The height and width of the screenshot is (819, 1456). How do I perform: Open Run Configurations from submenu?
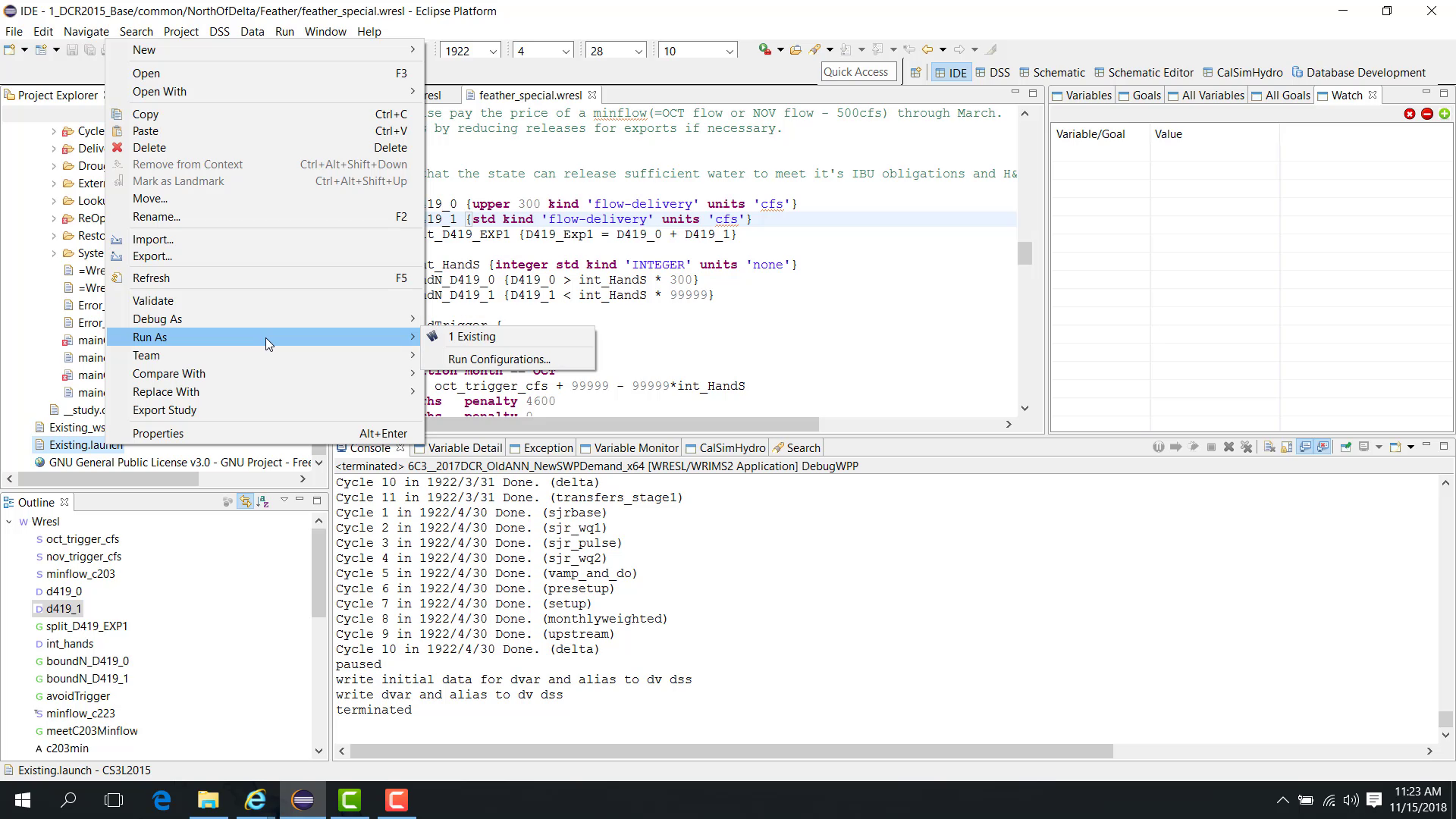click(x=508, y=359)
